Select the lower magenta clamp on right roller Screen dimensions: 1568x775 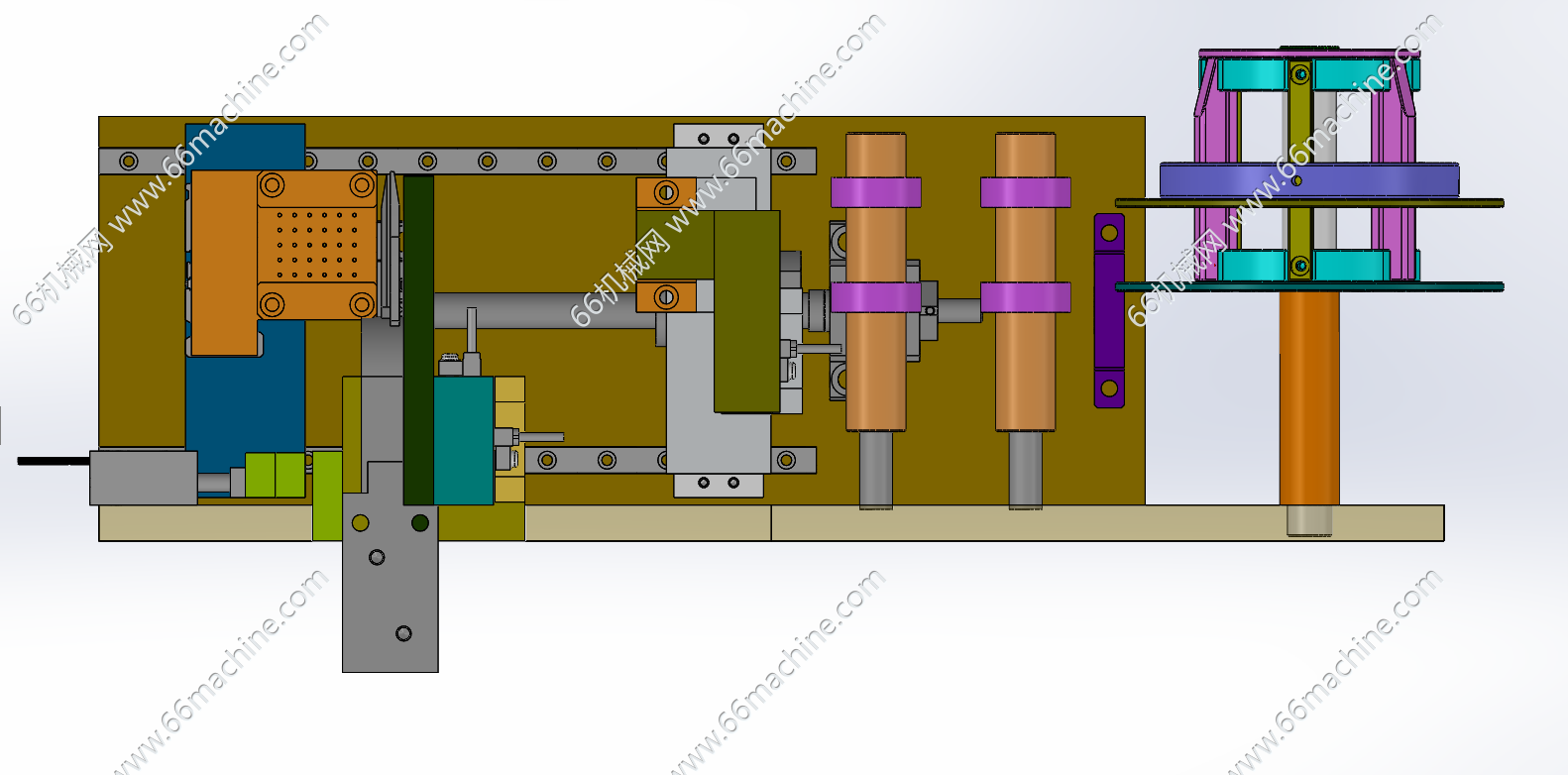(x=1025, y=297)
